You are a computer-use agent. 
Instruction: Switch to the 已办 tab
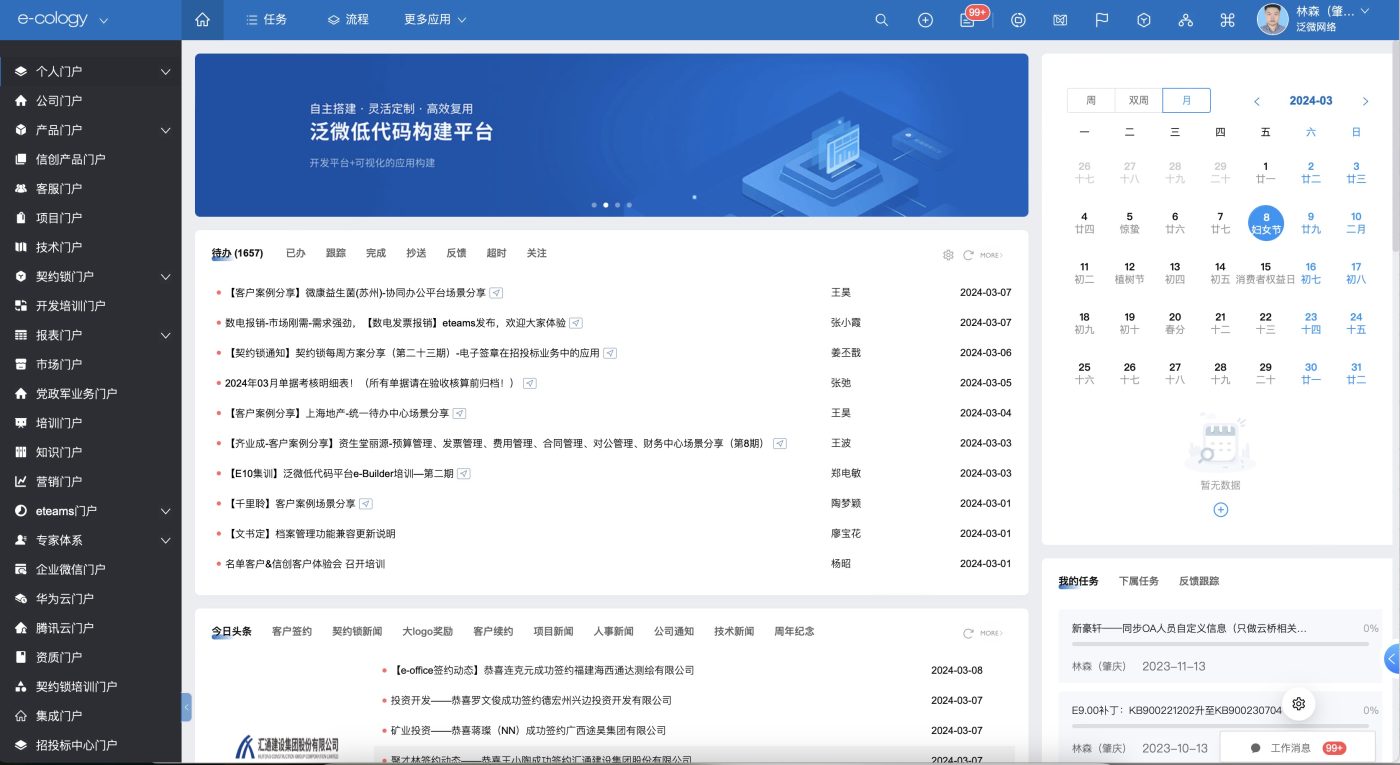tap(295, 254)
